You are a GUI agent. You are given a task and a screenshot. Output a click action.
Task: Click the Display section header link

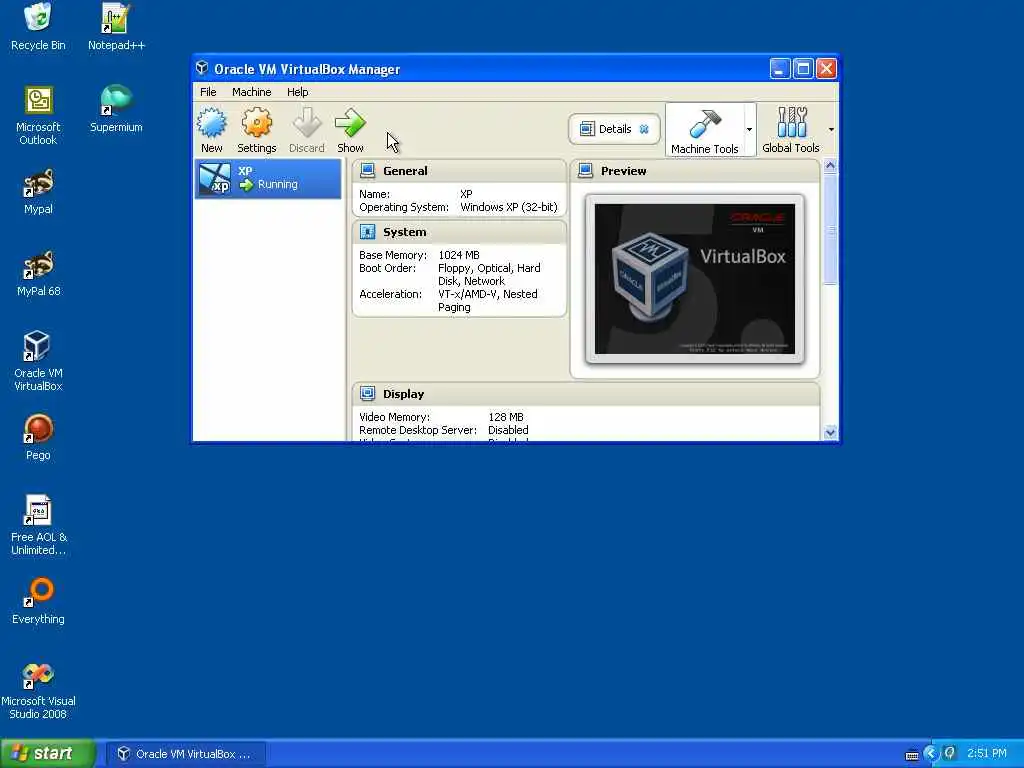point(403,394)
